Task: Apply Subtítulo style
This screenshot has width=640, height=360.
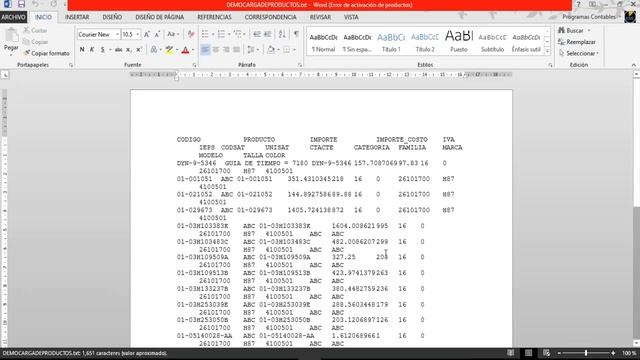Action: coord(492,42)
